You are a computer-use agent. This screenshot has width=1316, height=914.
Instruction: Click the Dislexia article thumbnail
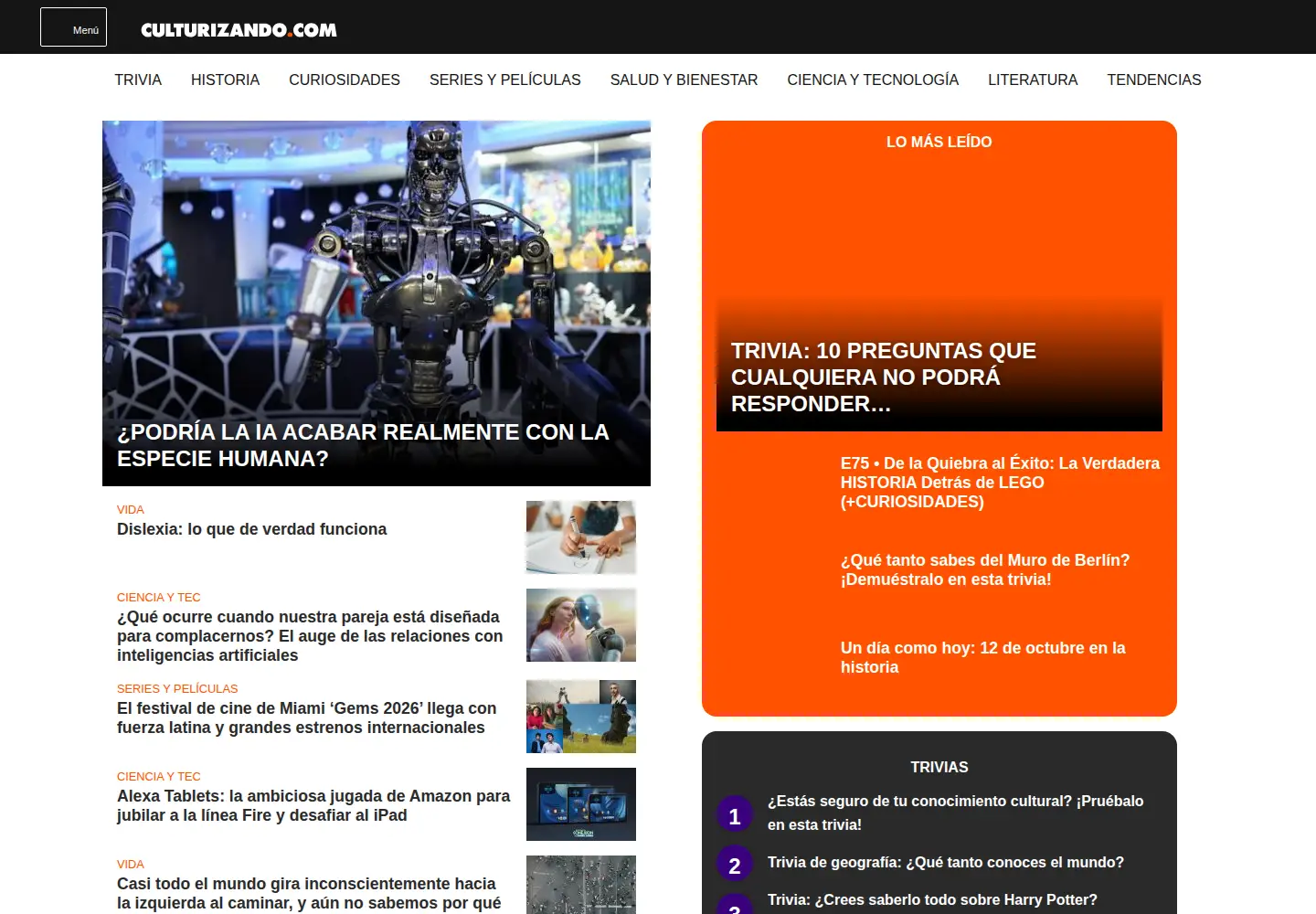click(581, 537)
